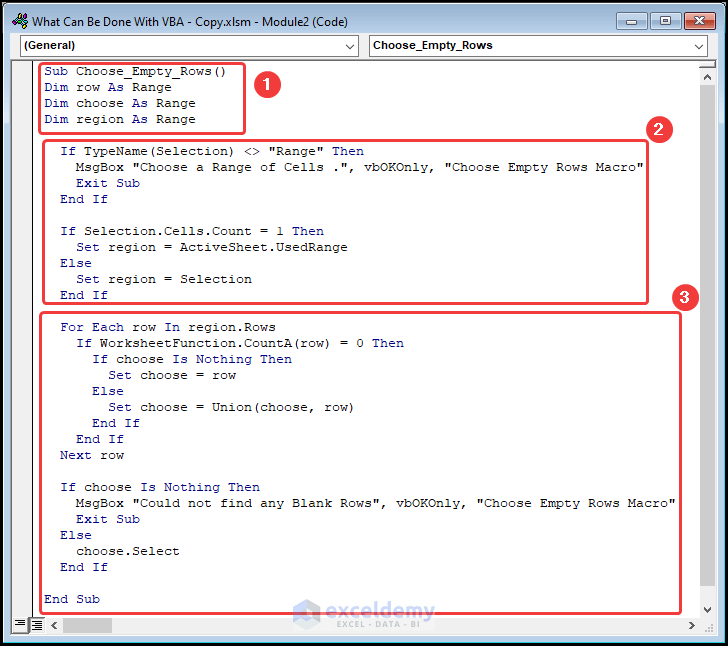Open the Choose_Empty_Rows procedure dropdown
728x646 pixels.
coord(538,46)
